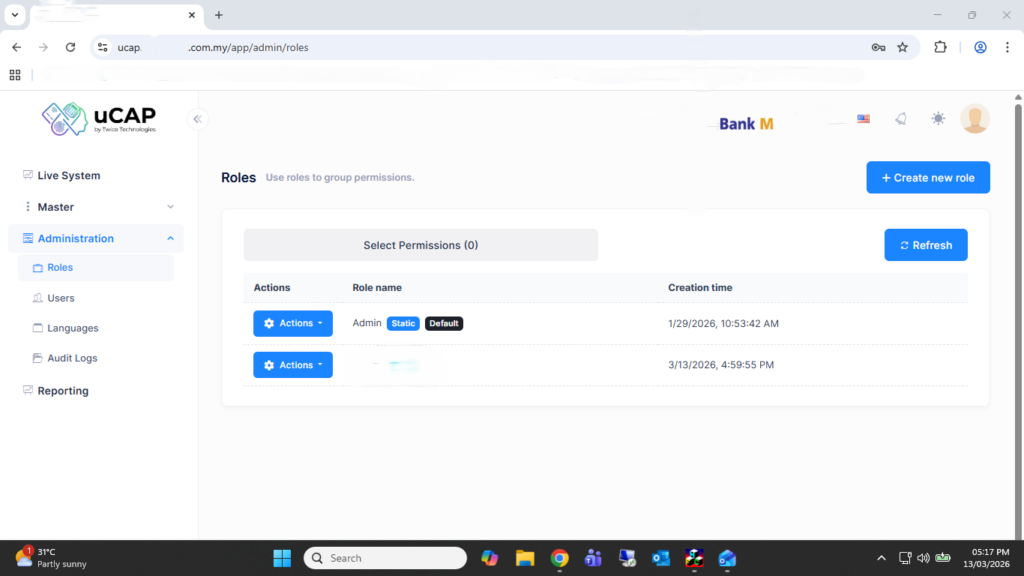Expand the Master menu
This screenshot has width=1024, height=576.
point(98,207)
